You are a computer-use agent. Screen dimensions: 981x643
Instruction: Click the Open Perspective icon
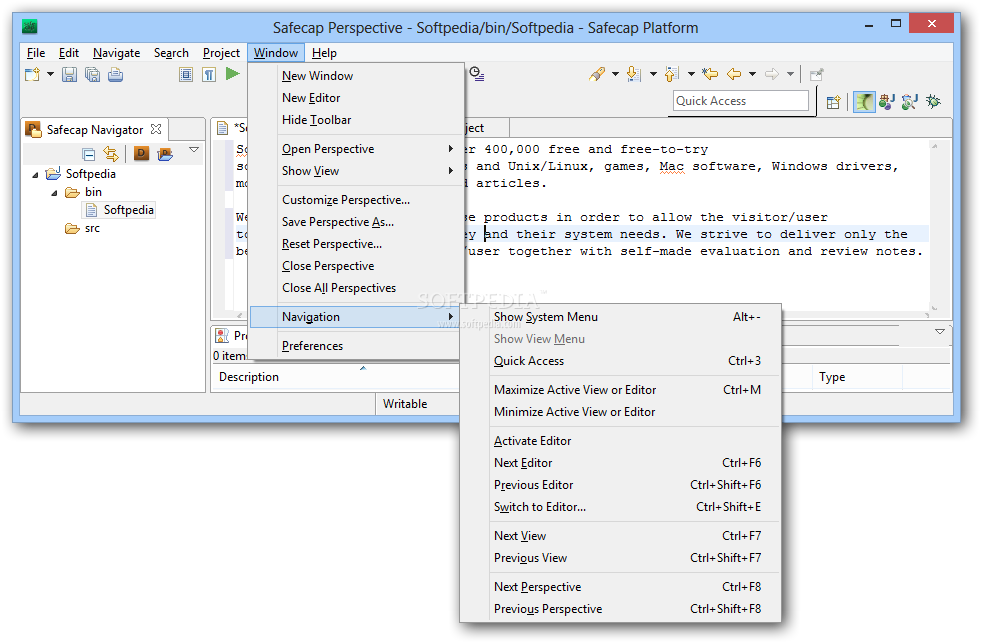[x=833, y=102]
